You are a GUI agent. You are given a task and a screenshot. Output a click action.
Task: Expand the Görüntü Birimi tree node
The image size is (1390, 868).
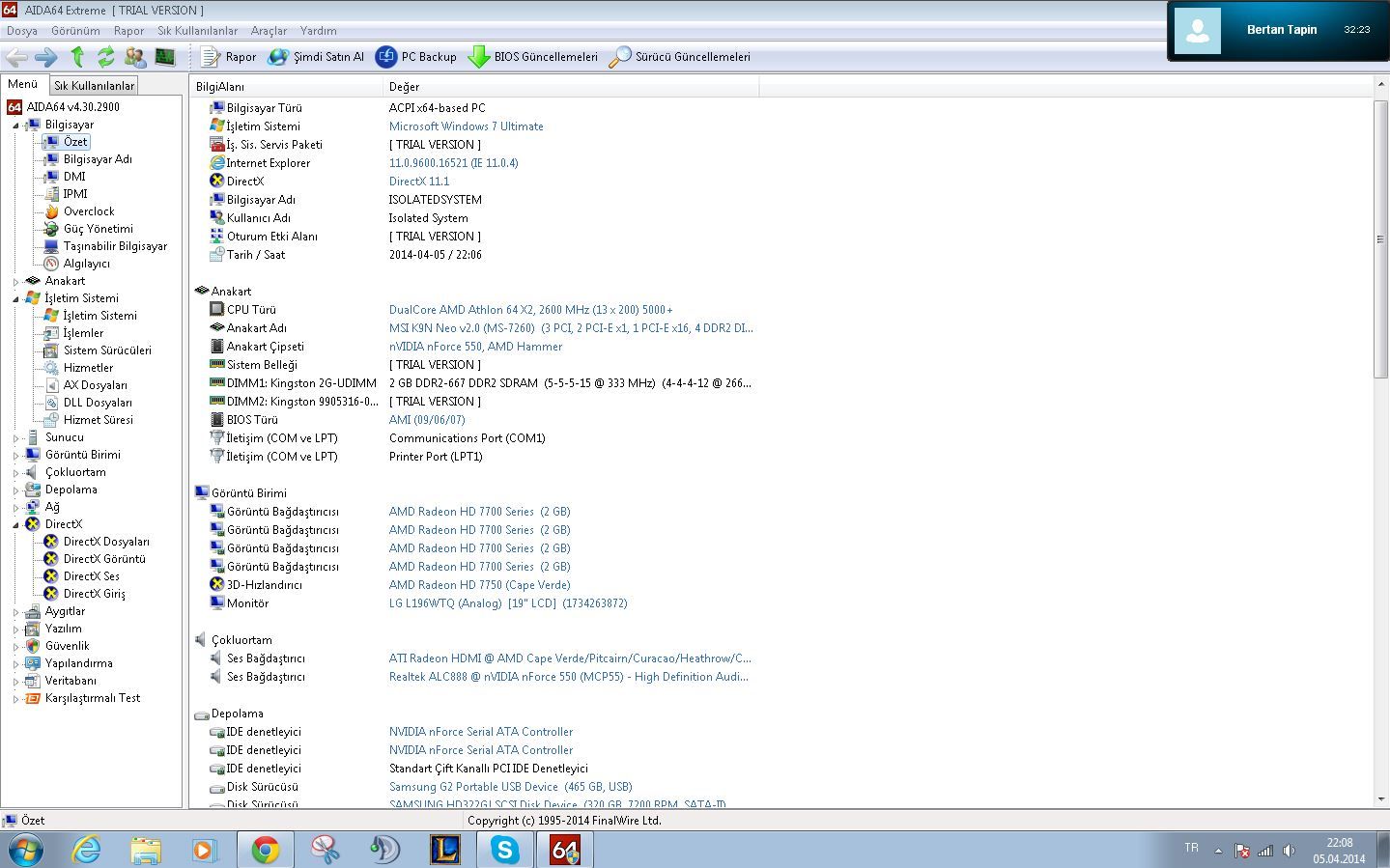pos(15,455)
